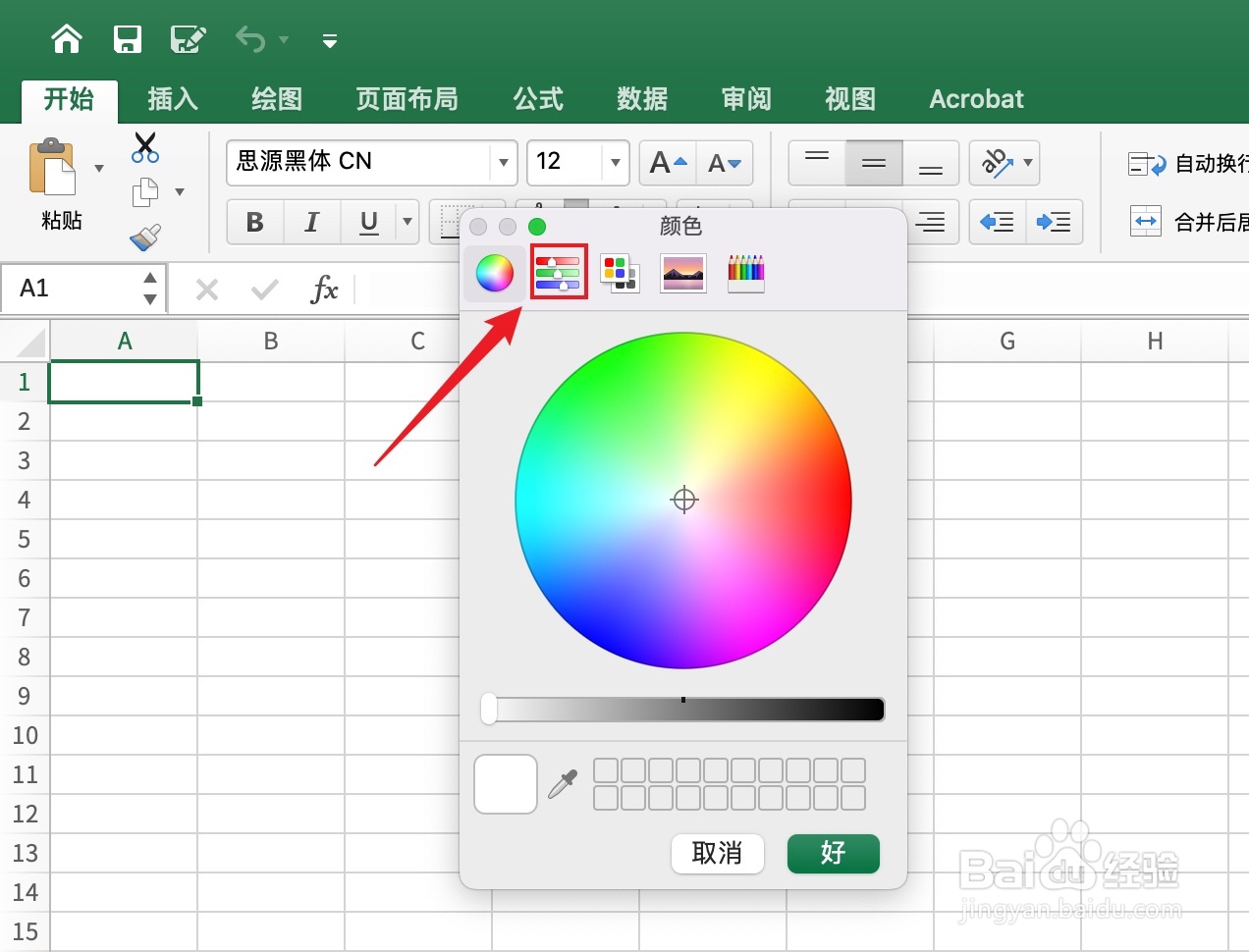Screen dimensions: 1249x952
Task: Align text to bottom
Action: point(931,163)
